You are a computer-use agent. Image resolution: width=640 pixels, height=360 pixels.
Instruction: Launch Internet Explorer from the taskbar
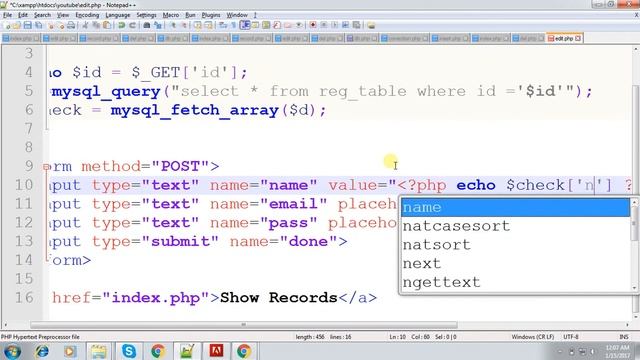pos(42,351)
